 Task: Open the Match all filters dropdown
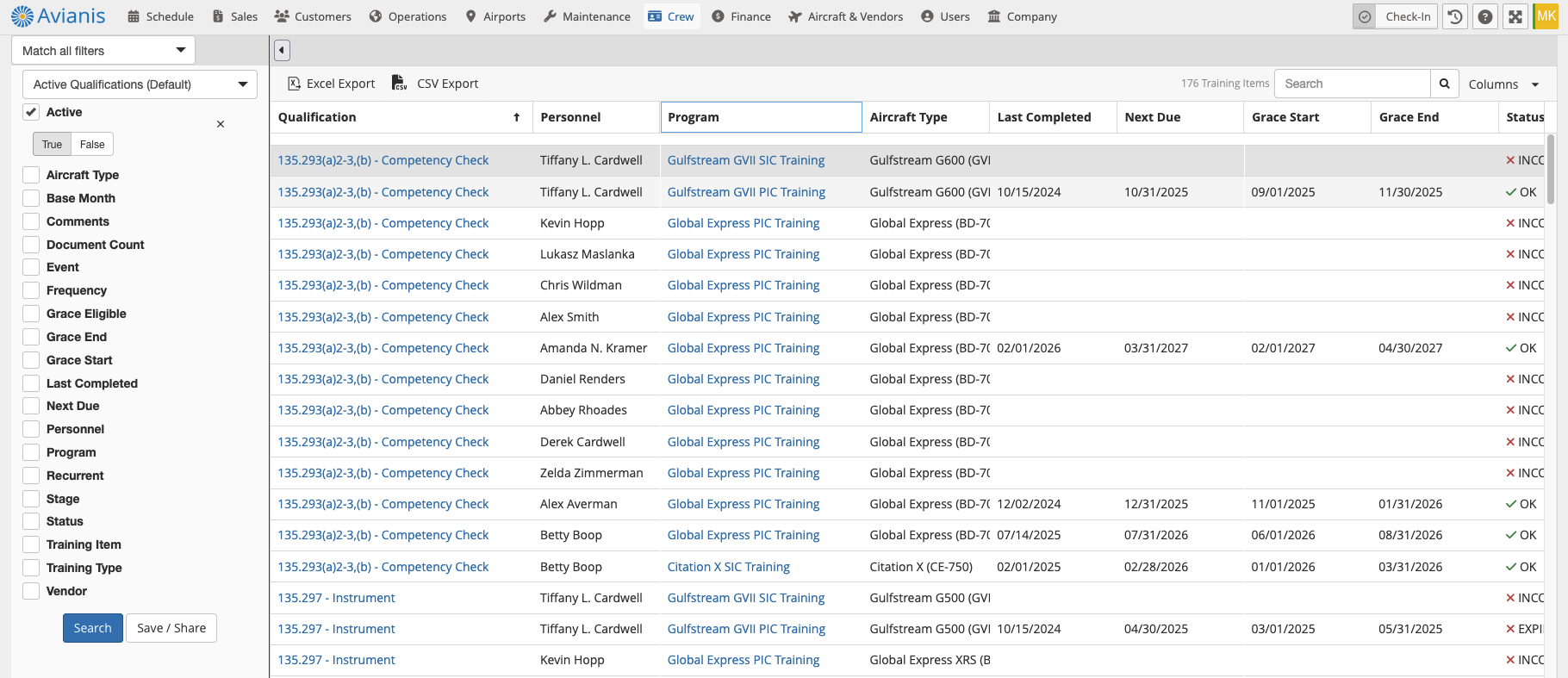click(103, 50)
